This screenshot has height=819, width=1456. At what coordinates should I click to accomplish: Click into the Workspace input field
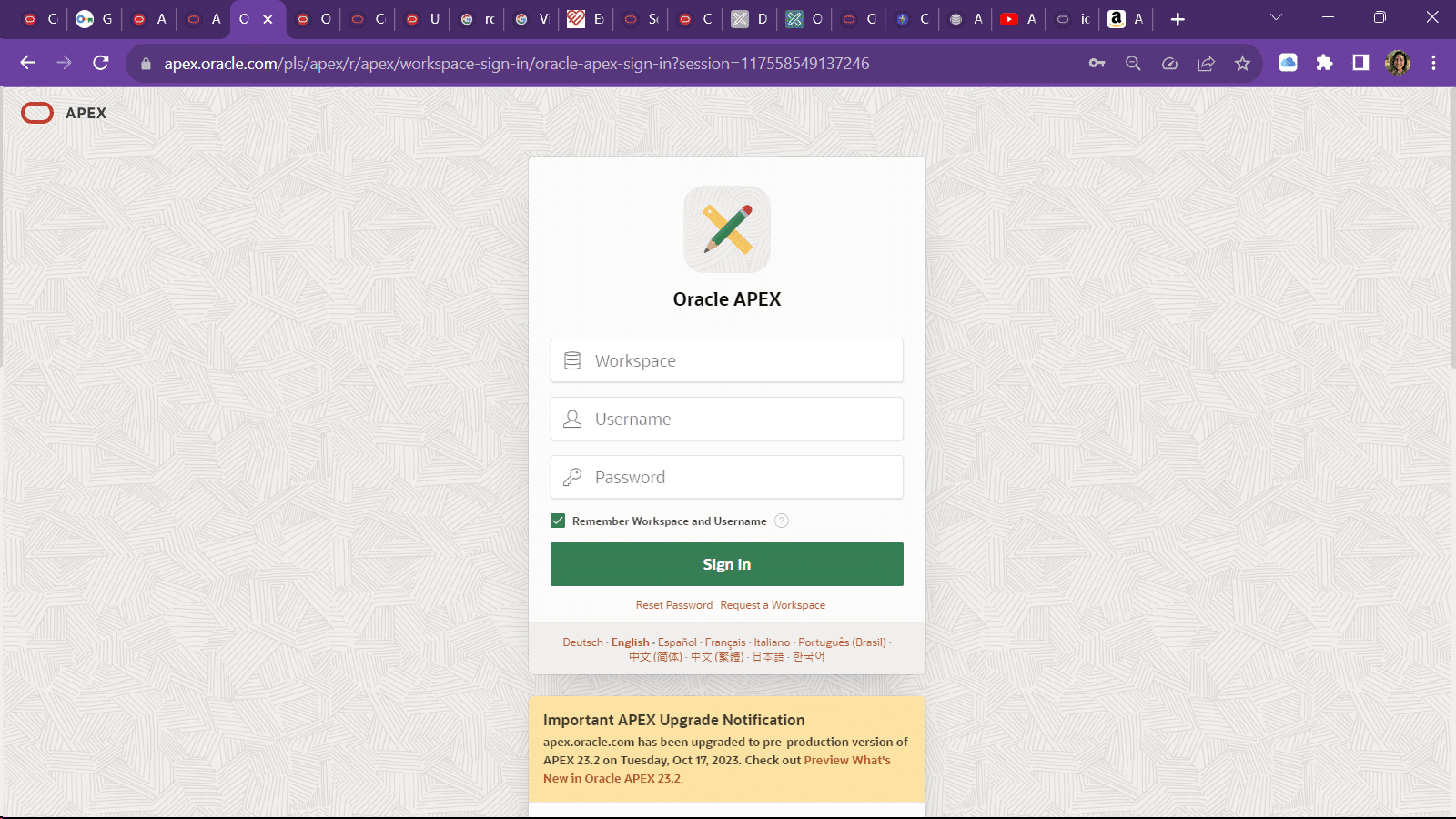tap(727, 360)
